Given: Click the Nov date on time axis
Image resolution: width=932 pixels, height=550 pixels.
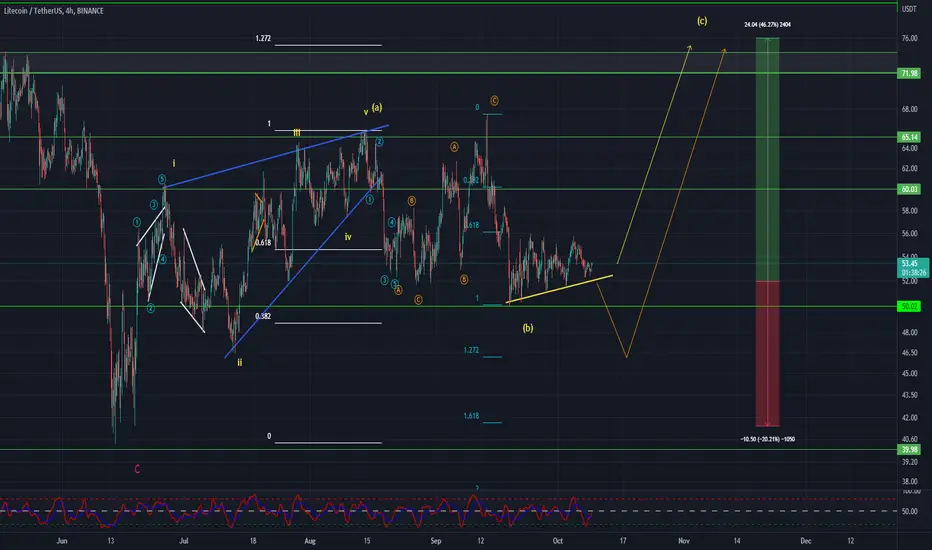Looking at the screenshot, I should click(x=684, y=540).
